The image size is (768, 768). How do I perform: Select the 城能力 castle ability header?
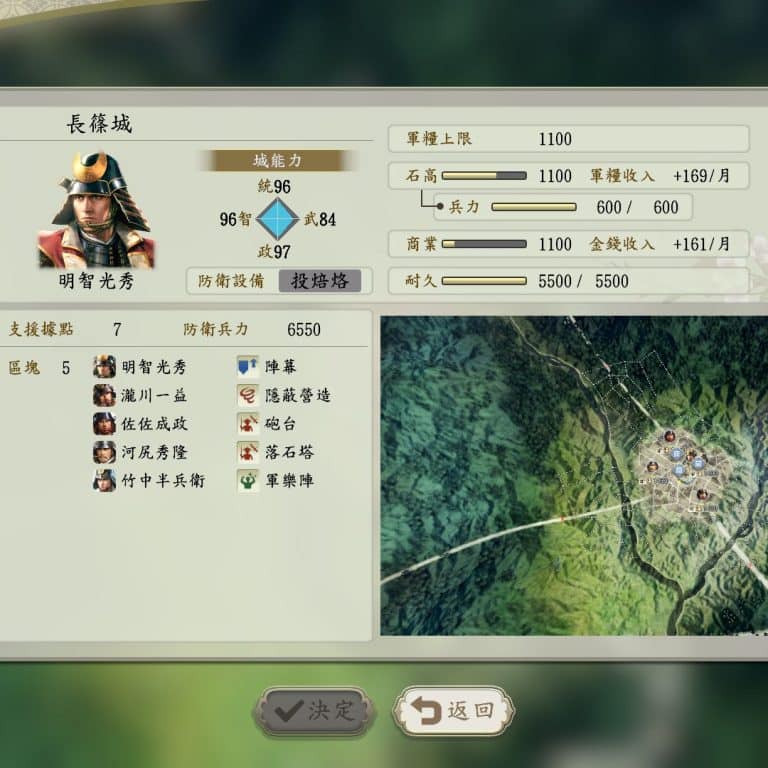coord(278,160)
